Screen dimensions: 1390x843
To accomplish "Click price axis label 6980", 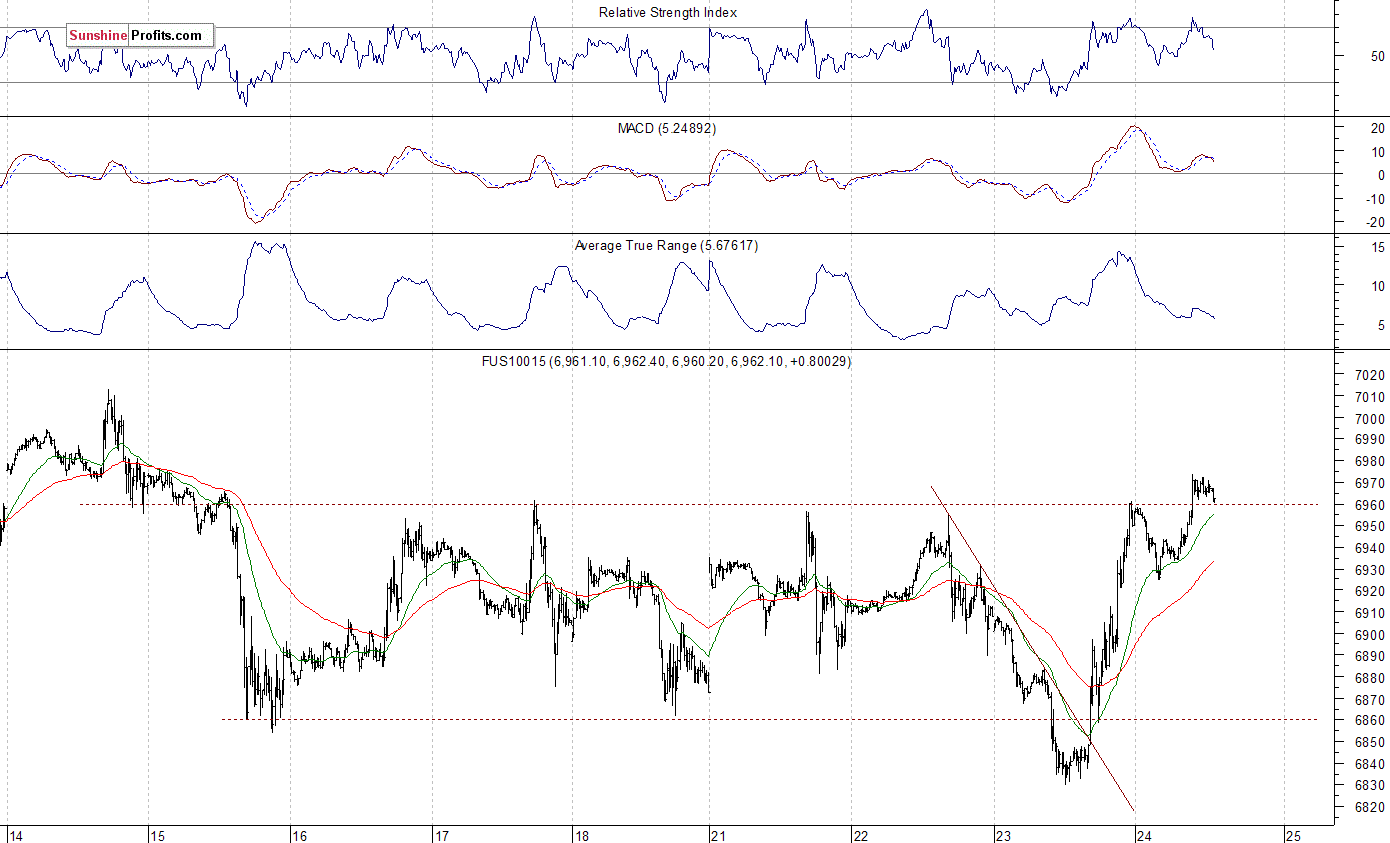I will pos(1370,462).
